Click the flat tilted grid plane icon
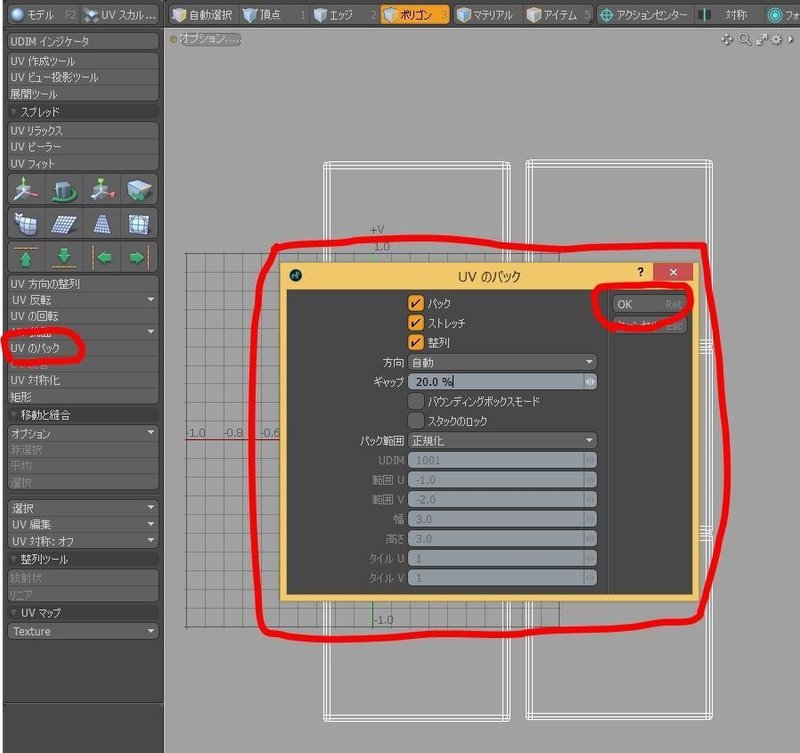 [64, 223]
